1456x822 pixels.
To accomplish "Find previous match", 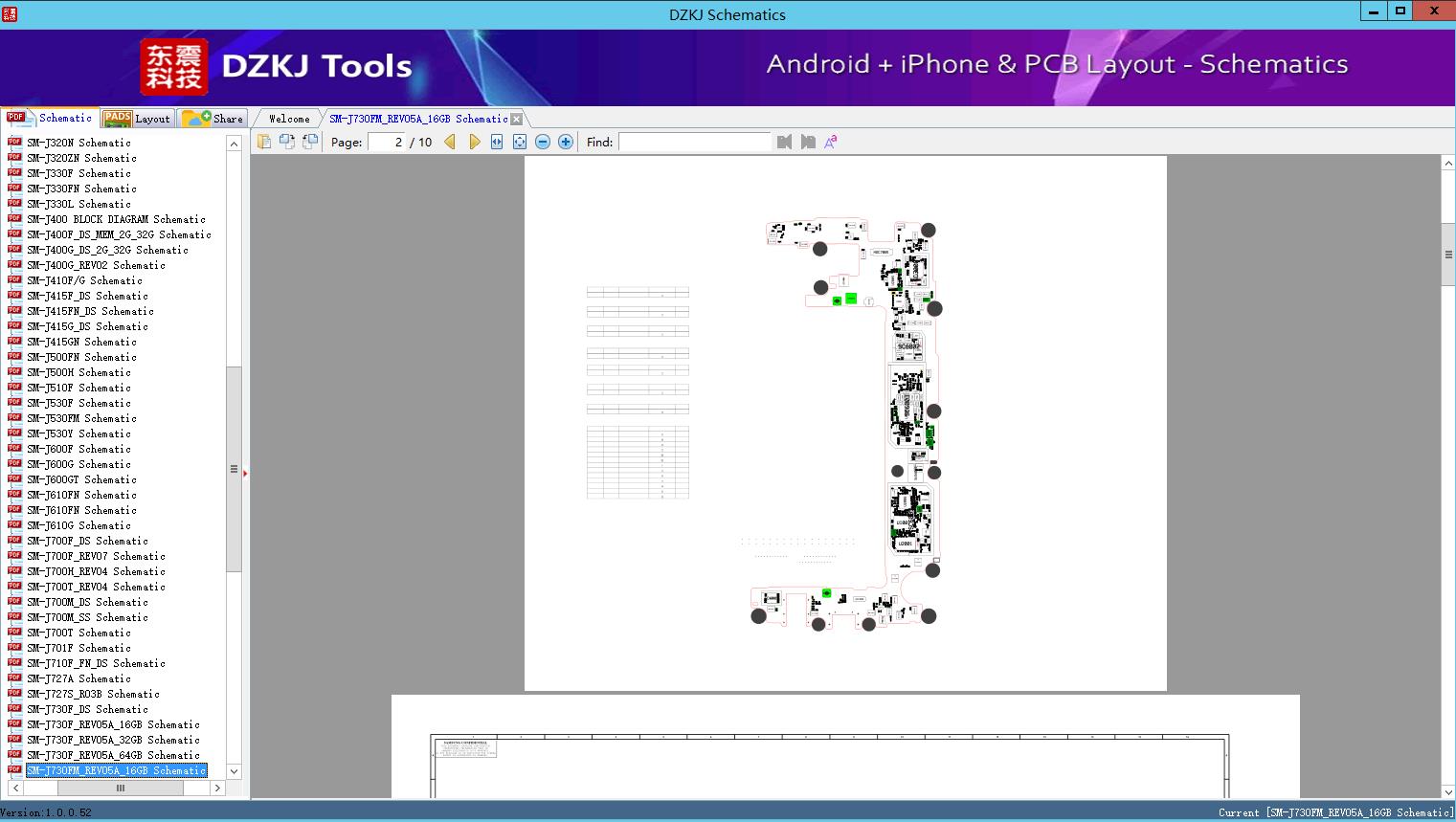I will (x=785, y=142).
